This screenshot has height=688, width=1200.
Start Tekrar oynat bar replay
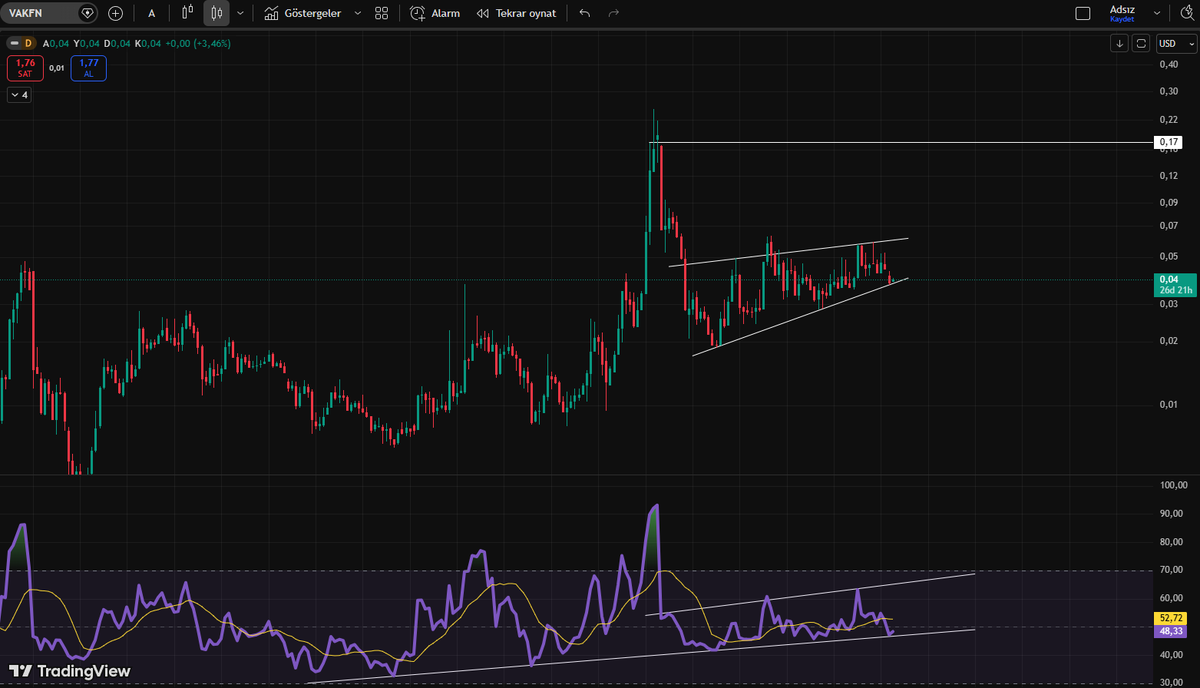516,13
